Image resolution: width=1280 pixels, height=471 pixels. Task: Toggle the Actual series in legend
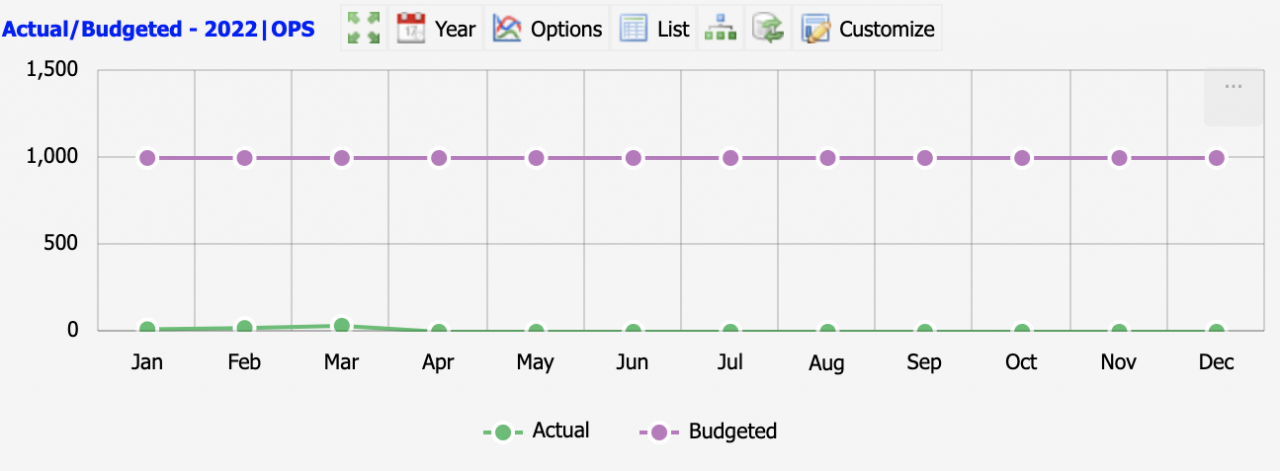coord(536,431)
